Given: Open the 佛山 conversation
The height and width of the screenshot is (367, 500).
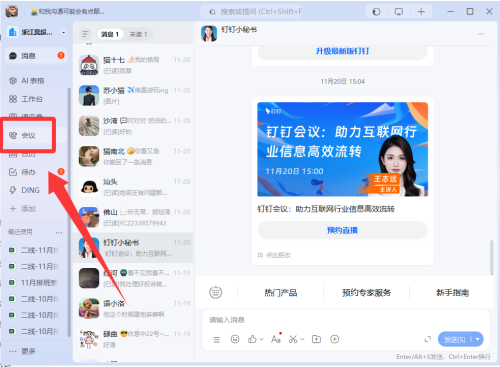Looking at the screenshot, I should point(133,217).
